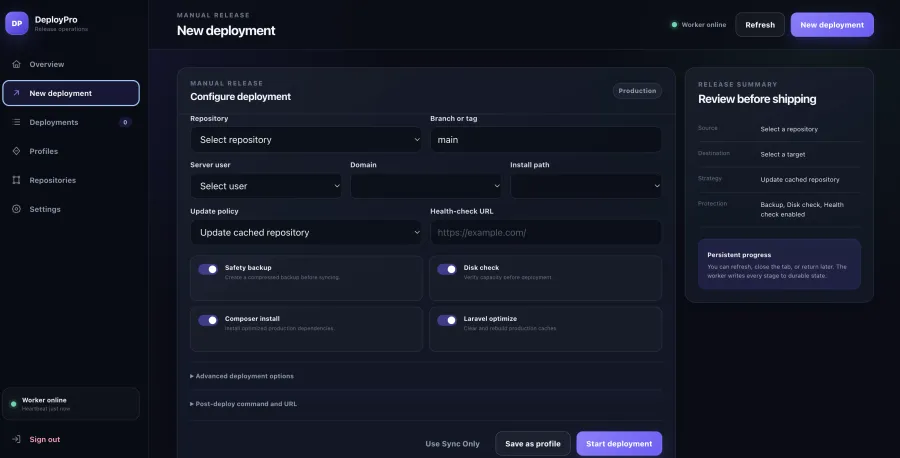Click Sign out link
The image size is (900, 458).
(45, 439)
